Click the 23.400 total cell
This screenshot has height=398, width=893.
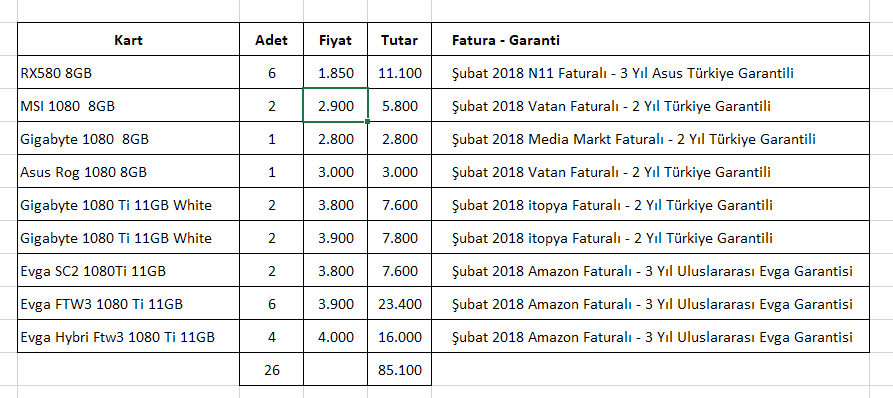click(x=399, y=303)
